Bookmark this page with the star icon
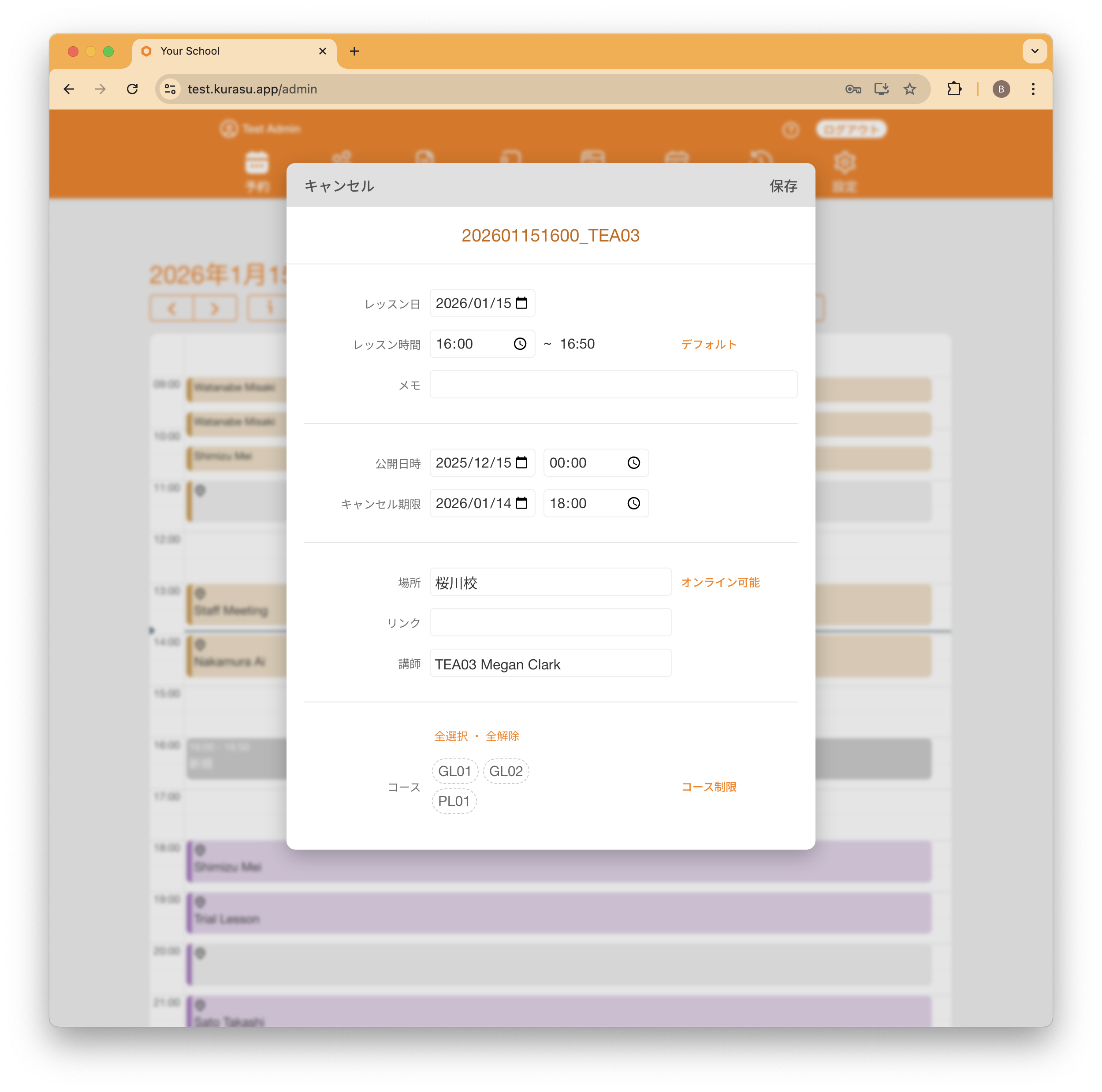The width and height of the screenshot is (1102, 1092). (x=910, y=89)
